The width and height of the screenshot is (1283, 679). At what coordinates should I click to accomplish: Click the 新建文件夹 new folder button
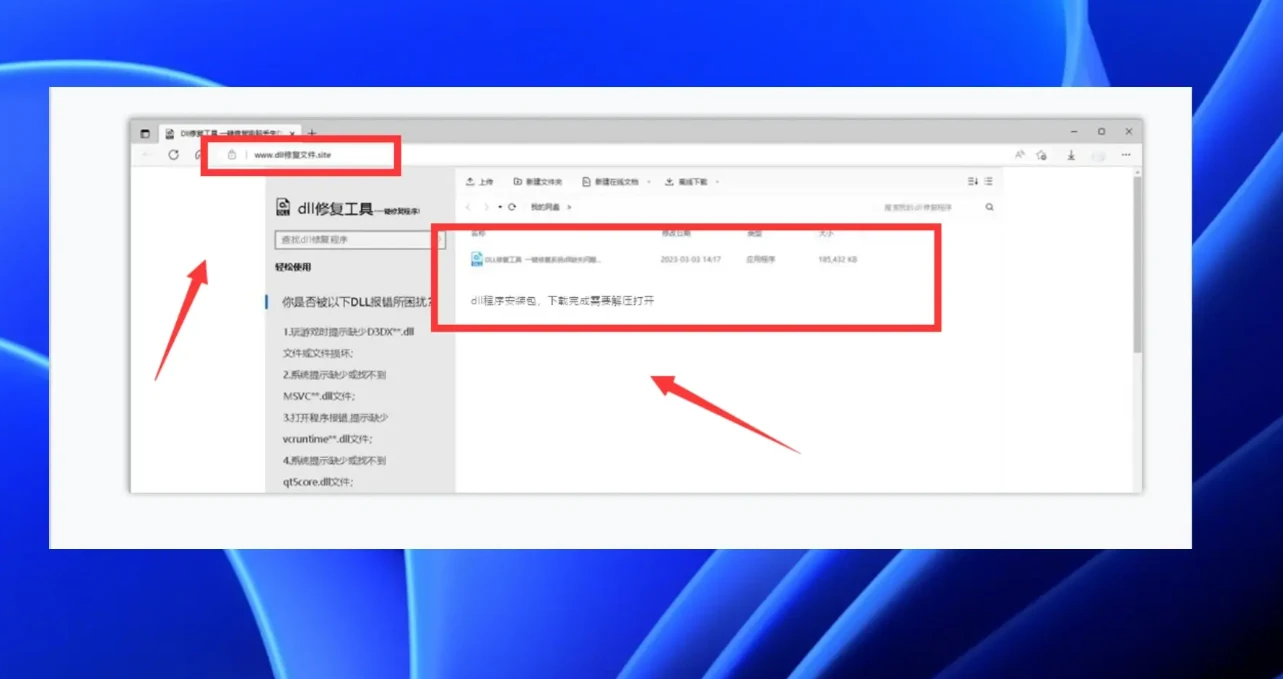538,182
